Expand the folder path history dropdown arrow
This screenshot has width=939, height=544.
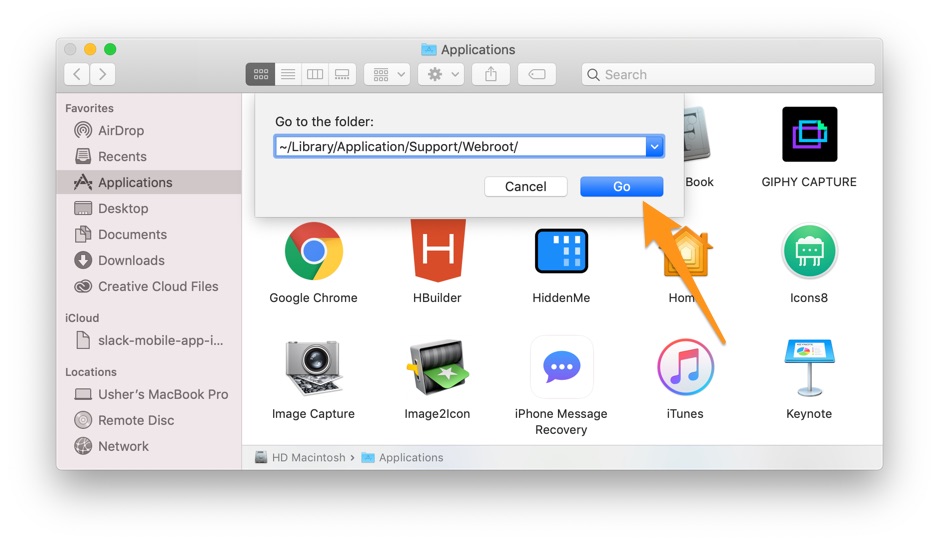pyautogui.click(x=655, y=146)
